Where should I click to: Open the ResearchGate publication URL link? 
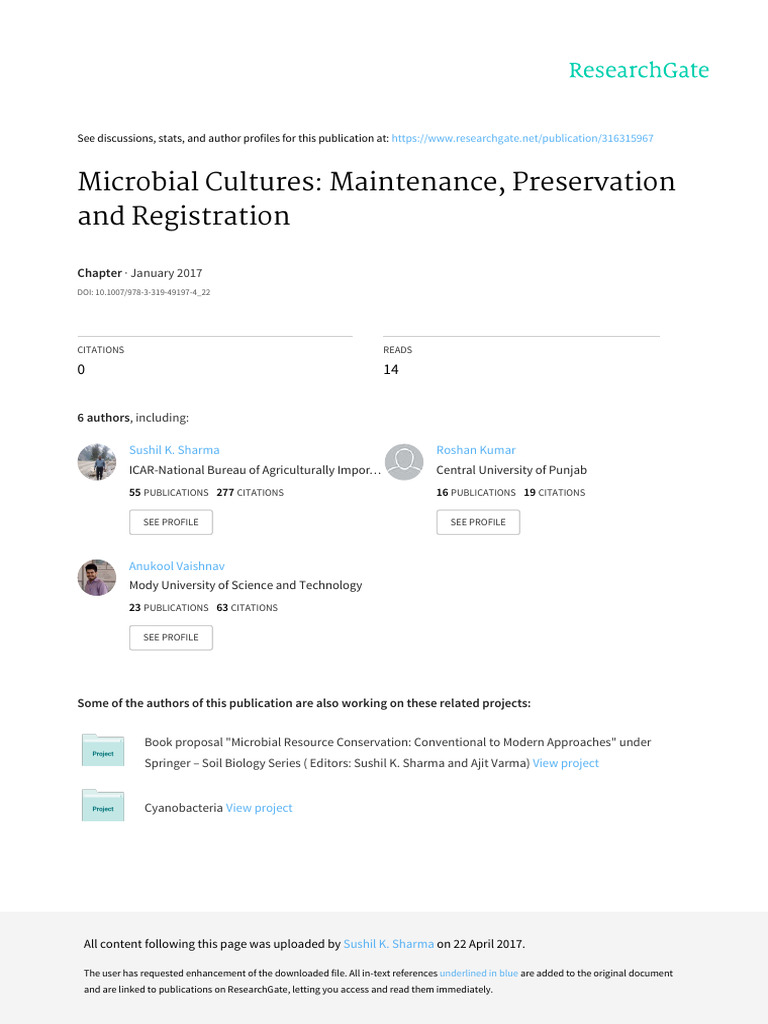point(522,138)
